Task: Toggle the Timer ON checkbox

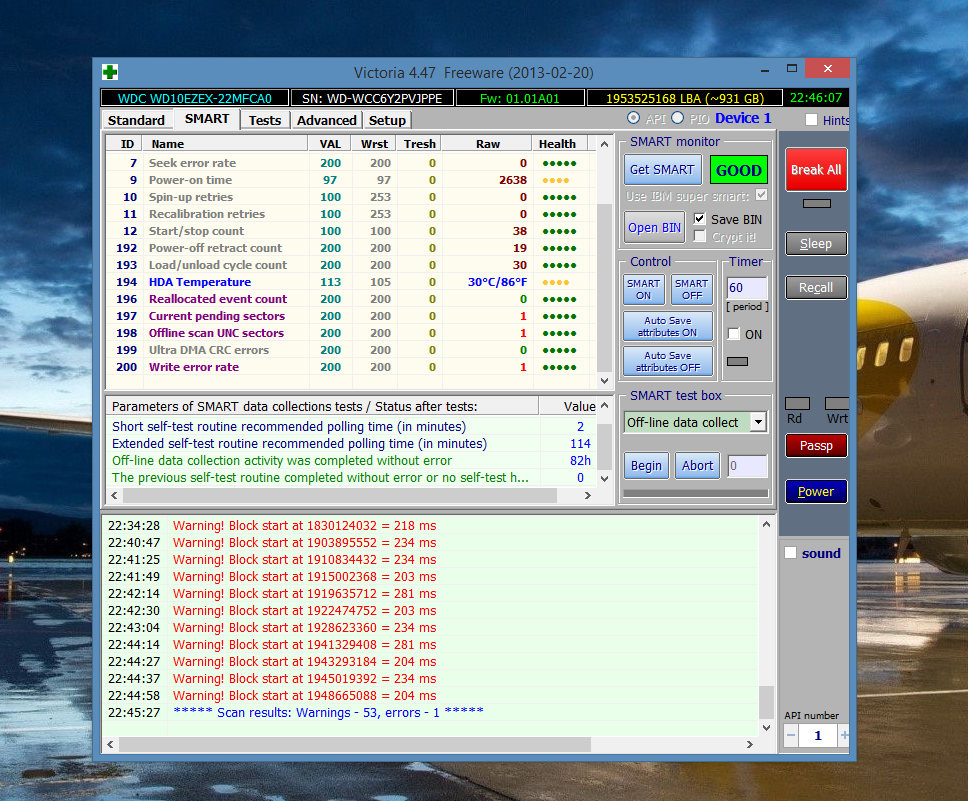Action: tap(734, 334)
